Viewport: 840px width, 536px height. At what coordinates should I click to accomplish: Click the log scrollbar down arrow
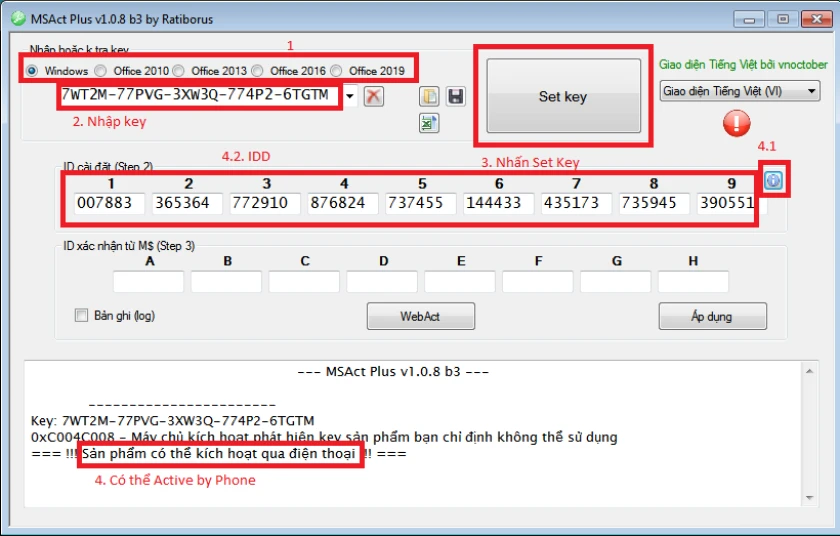(809, 498)
